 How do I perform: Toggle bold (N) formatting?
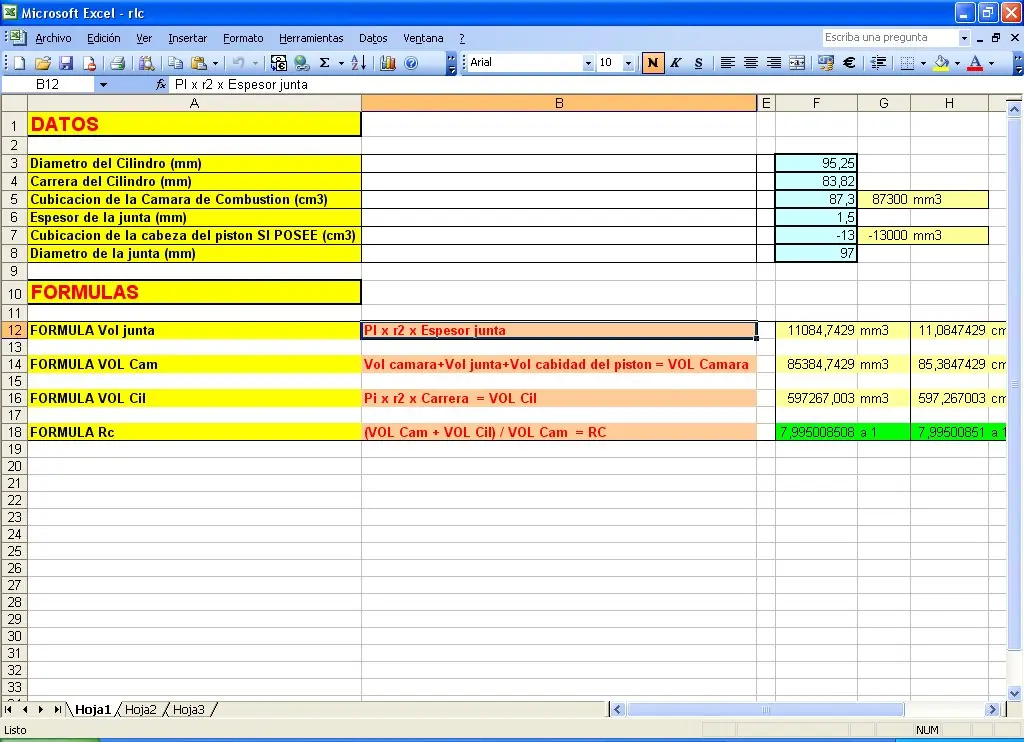652,63
